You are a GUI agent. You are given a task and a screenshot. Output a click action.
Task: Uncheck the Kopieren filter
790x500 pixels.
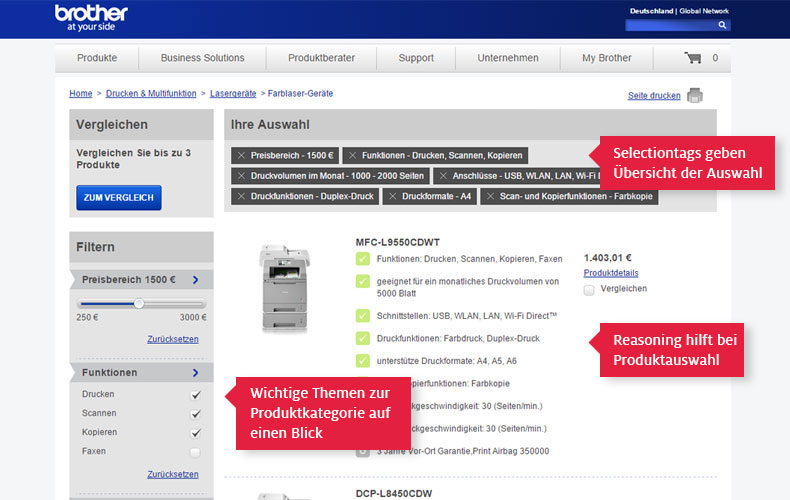tap(195, 432)
